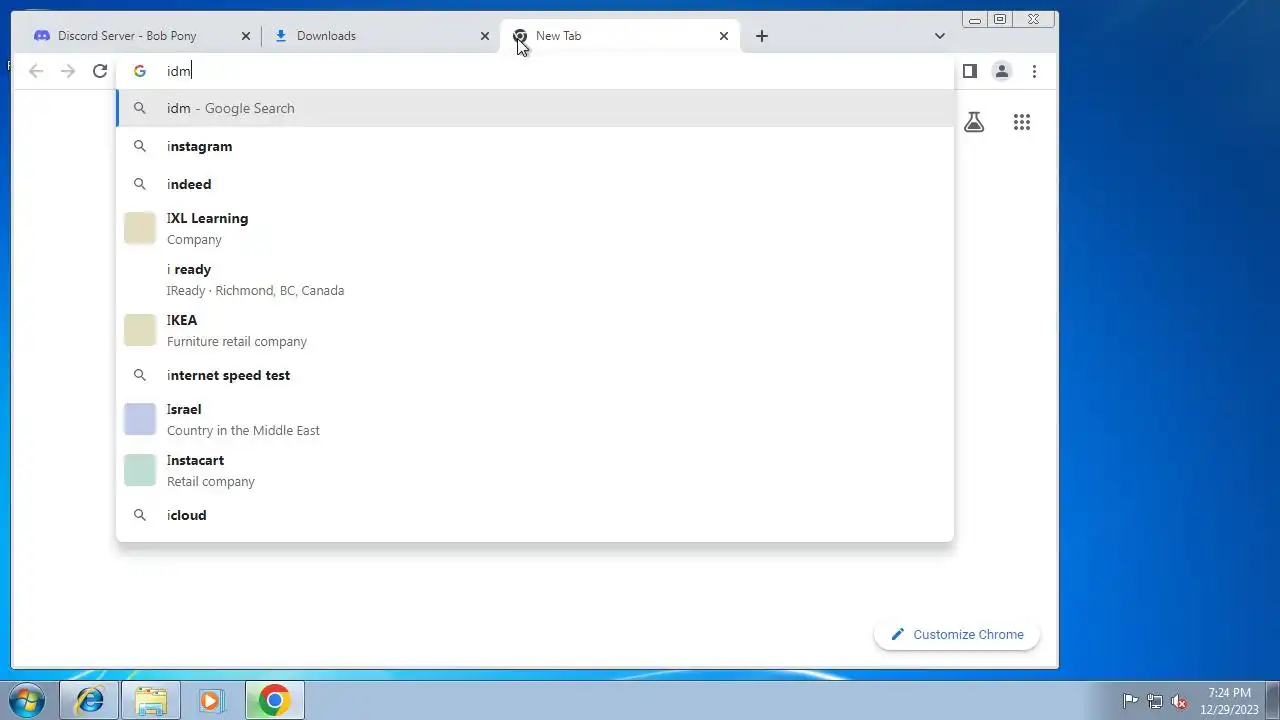Open the Search Labs flask icon
The image size is (1280, 720).
pyautogui.click(x=974, y=122)
